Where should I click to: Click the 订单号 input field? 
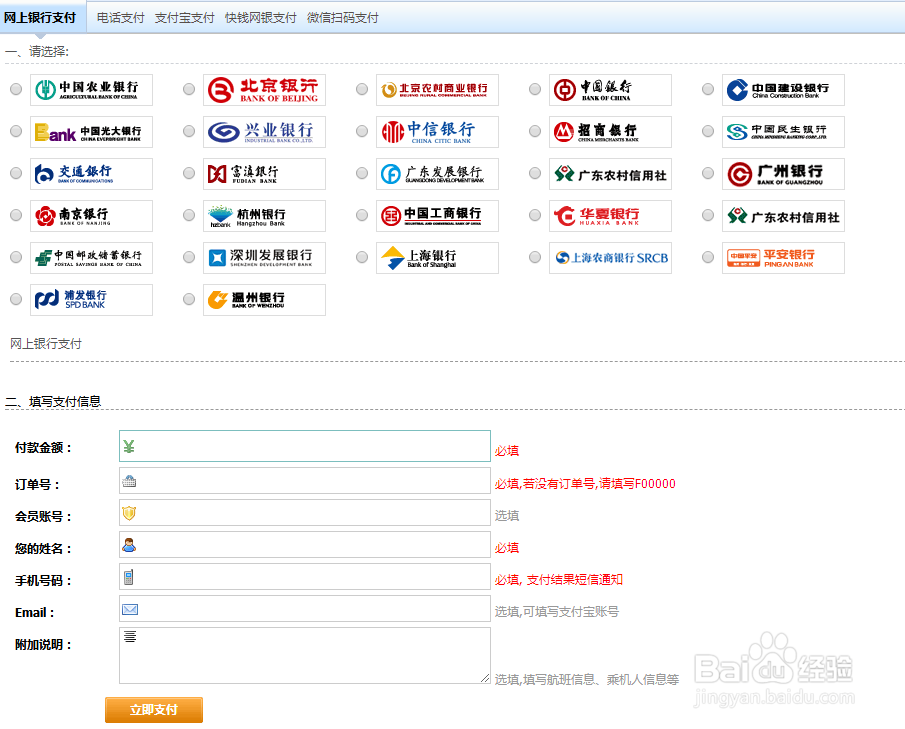point(305,481)
